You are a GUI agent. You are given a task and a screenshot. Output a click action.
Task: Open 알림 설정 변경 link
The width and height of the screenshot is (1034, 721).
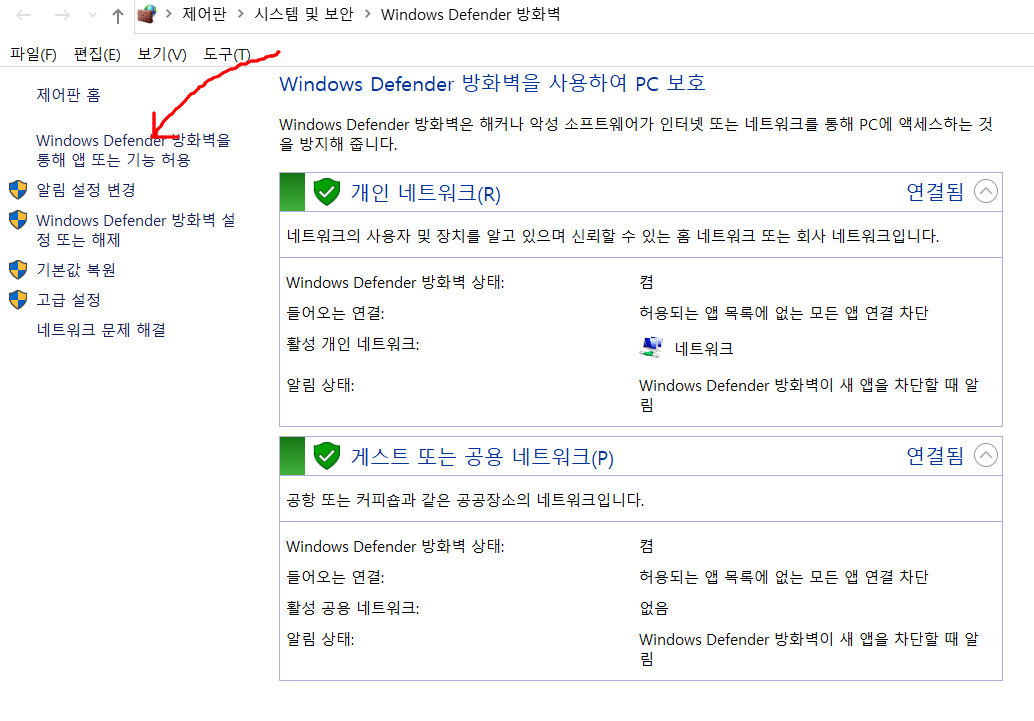tap(86, 190)
